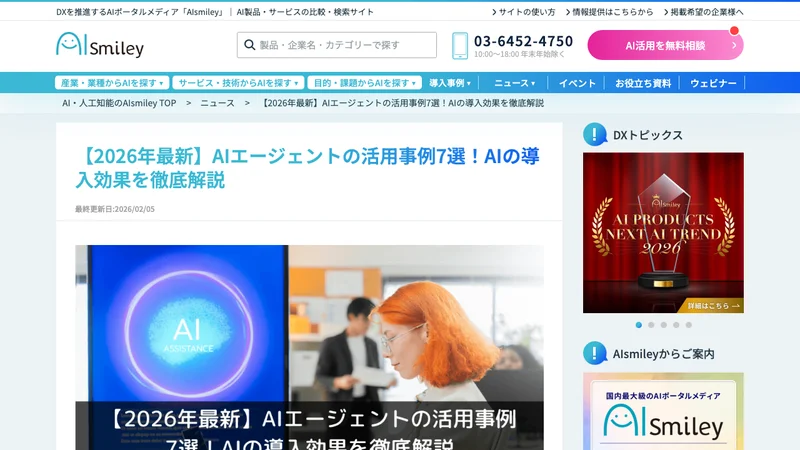Click the AIsmileyからご案内 exclamation icon
The height and width of the screenshot is (450, 800).
[x=595, y=353]
